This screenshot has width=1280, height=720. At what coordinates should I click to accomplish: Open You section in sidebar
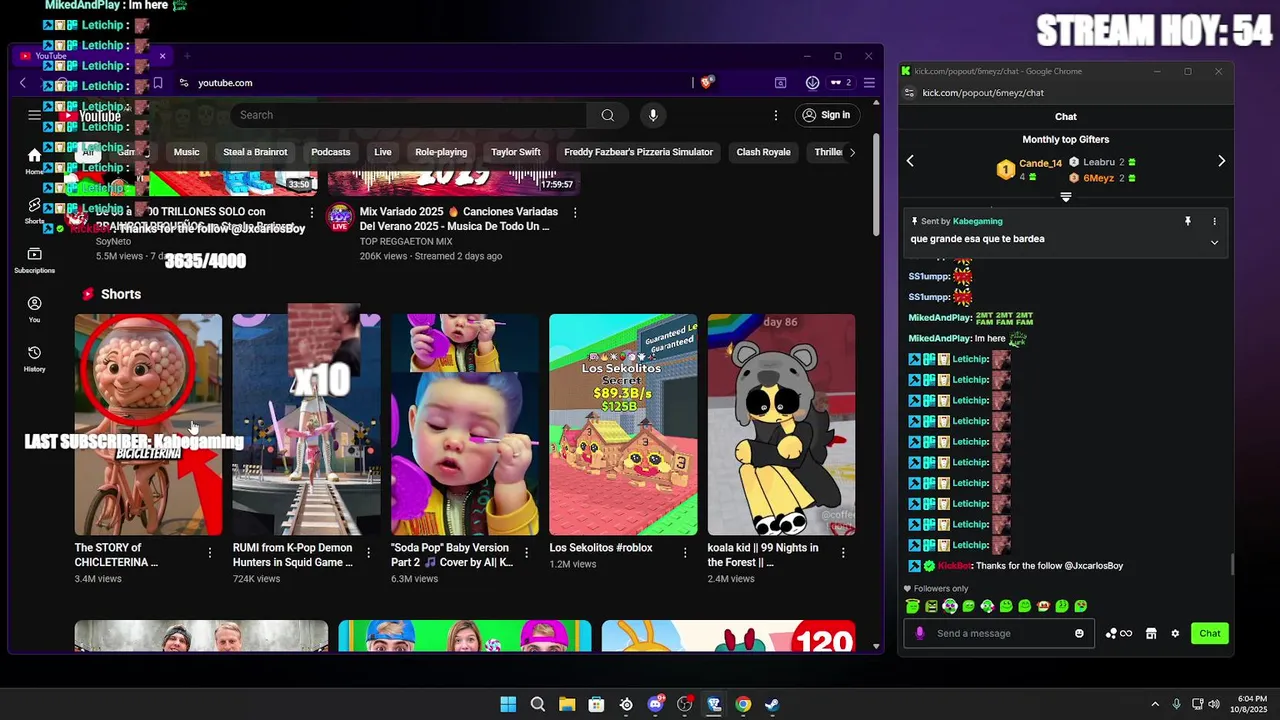[34, 309]
